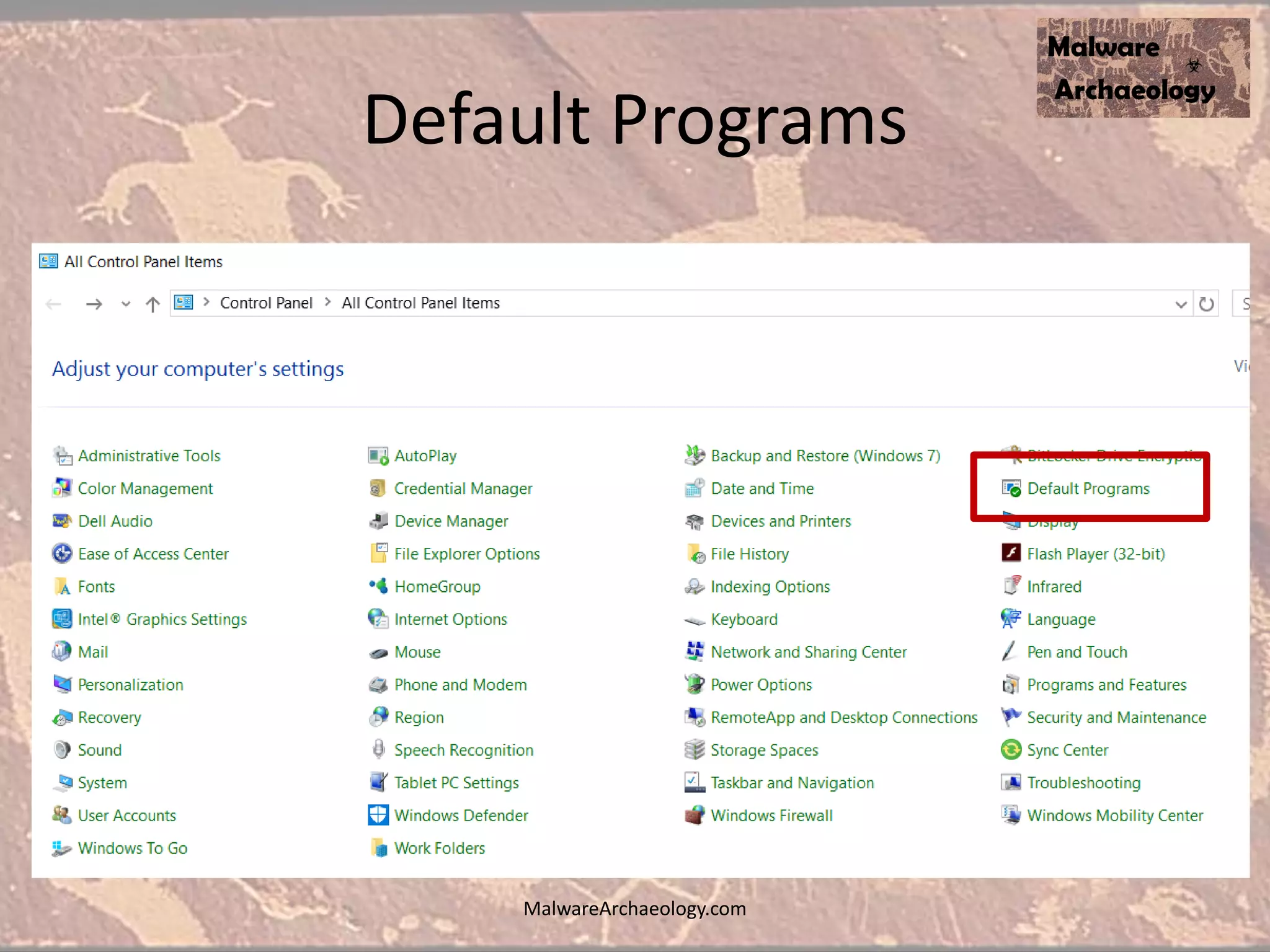This screenshot has height=952, width=1270.
Task: Click the Network and Sharing Center icon
Action: (695, 651)
